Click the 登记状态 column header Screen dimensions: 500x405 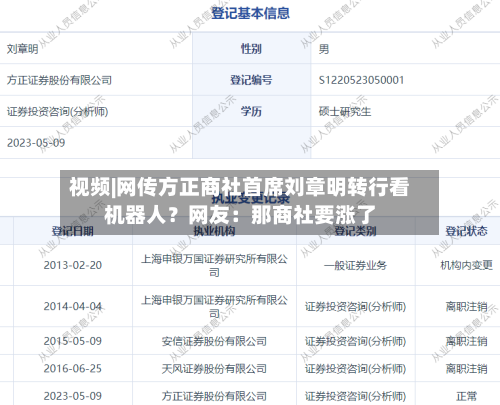(466, 231)
